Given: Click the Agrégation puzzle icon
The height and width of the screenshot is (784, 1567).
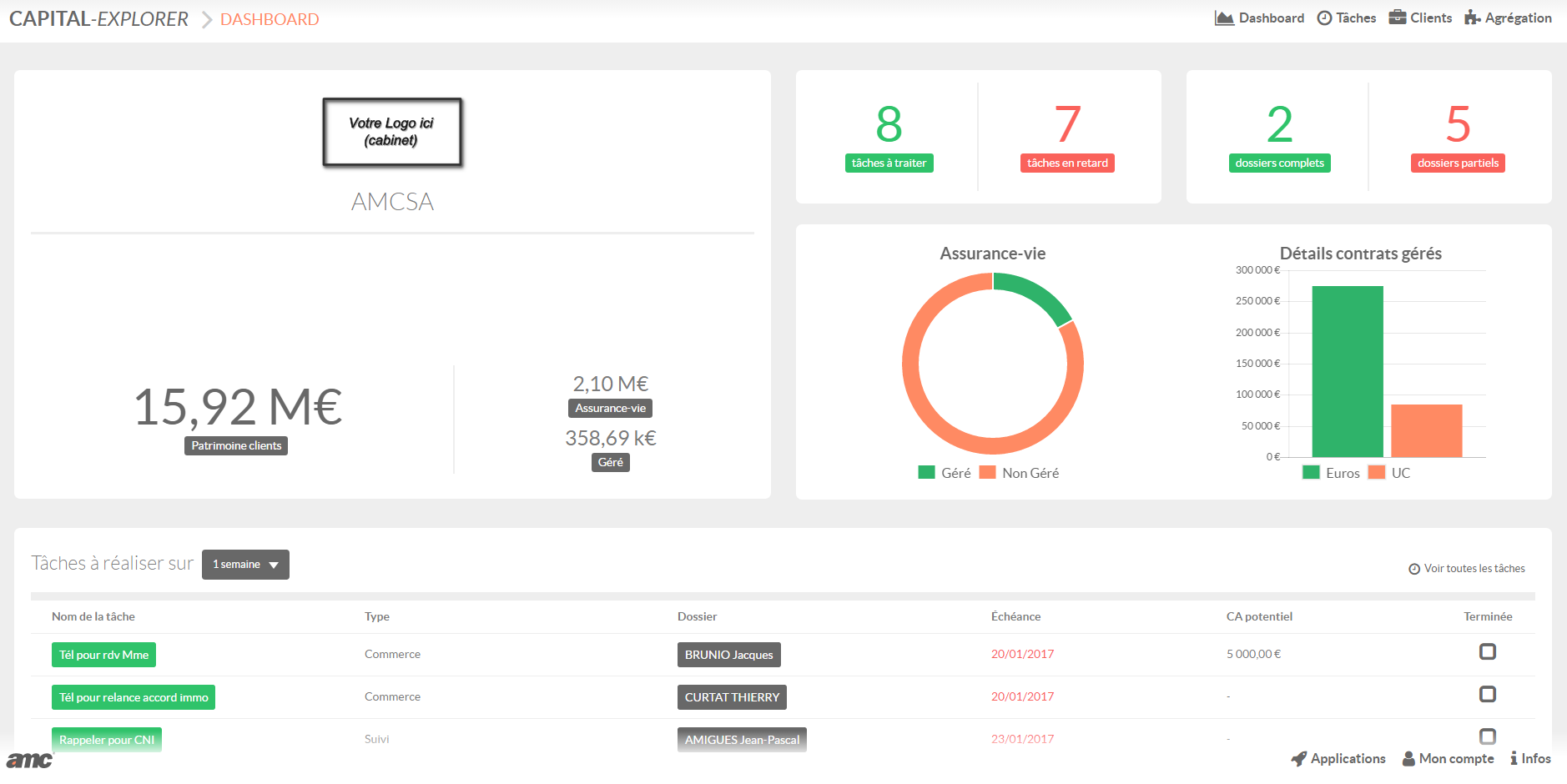Looking at the screenshot, I should (x=1473, y=18).
